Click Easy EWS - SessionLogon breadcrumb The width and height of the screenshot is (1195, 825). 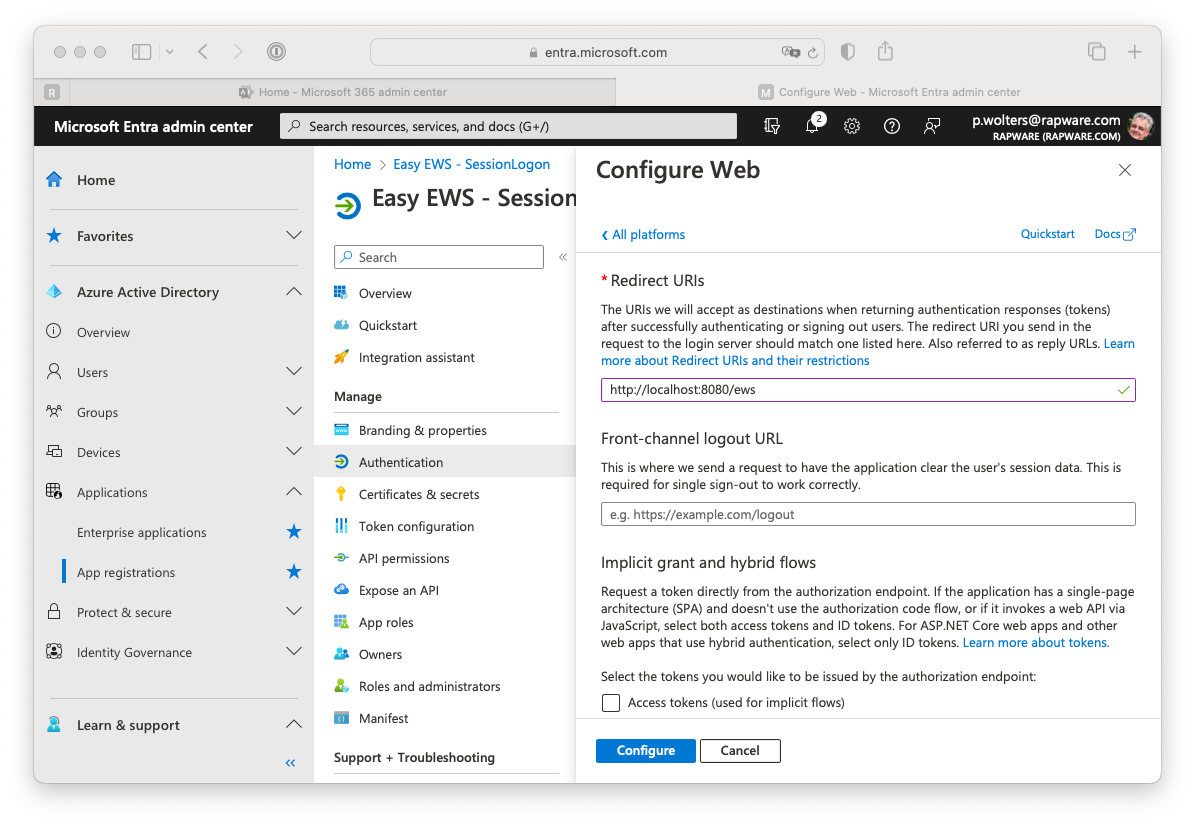click(471, 164)
